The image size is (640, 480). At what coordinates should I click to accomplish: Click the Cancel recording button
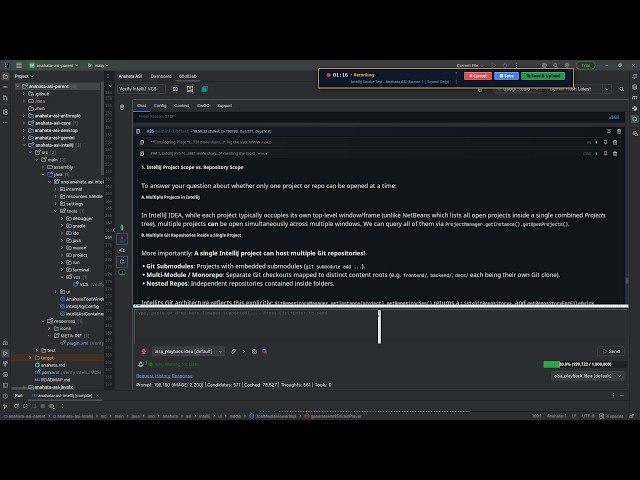point(478,76)
